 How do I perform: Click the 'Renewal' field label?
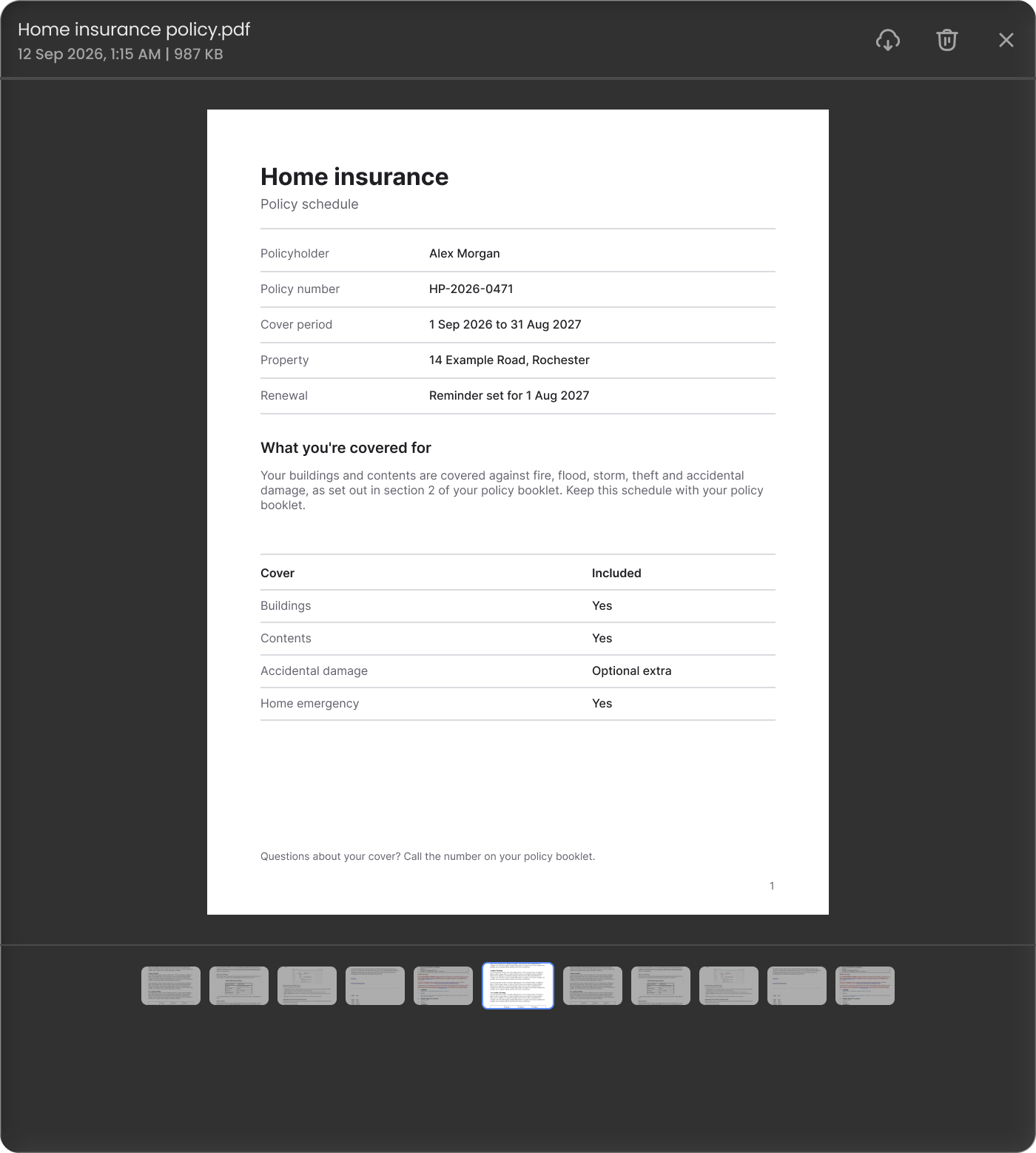(x=284, y=396)
